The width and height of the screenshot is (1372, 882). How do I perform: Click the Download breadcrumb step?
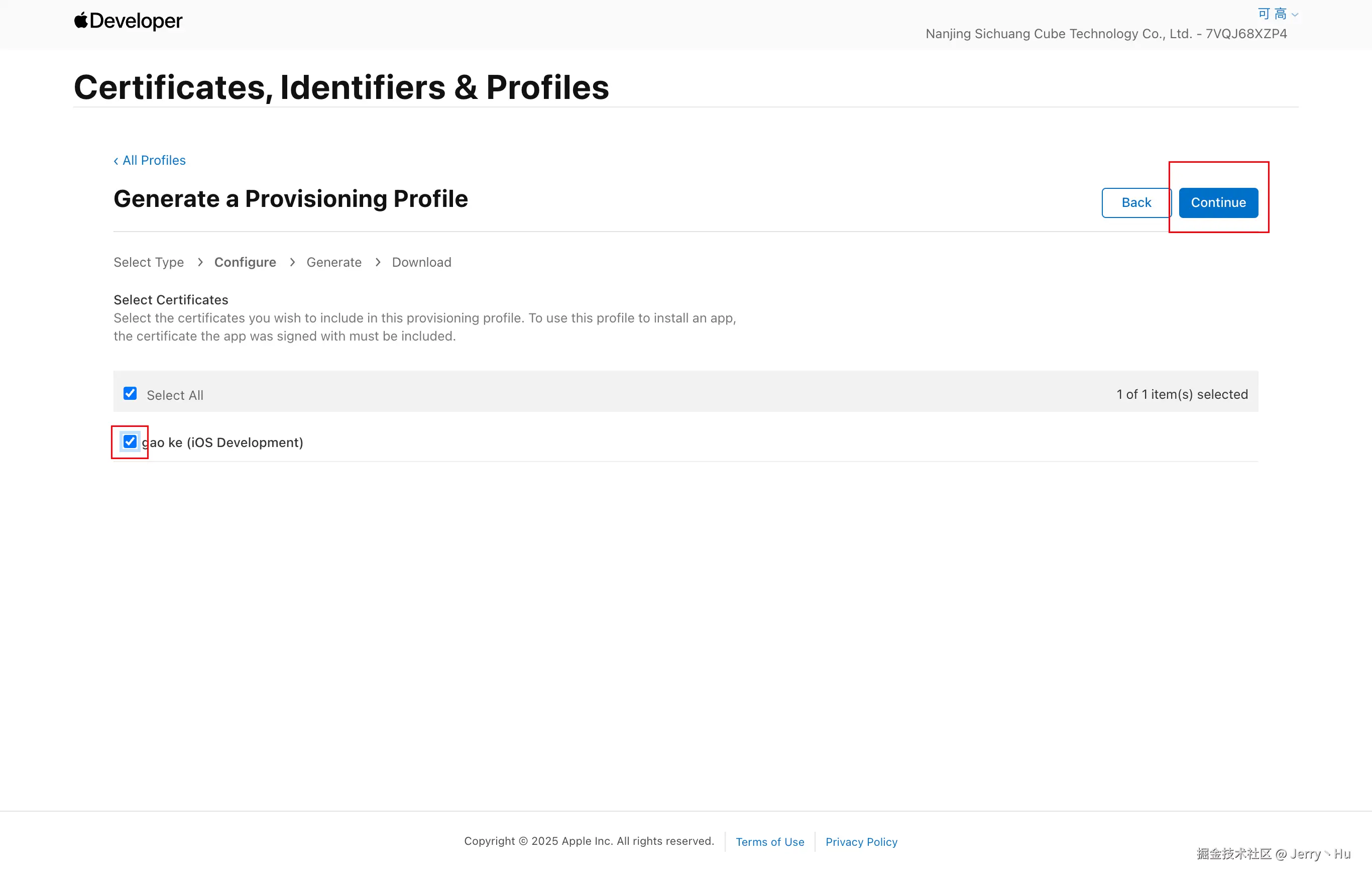421,262
